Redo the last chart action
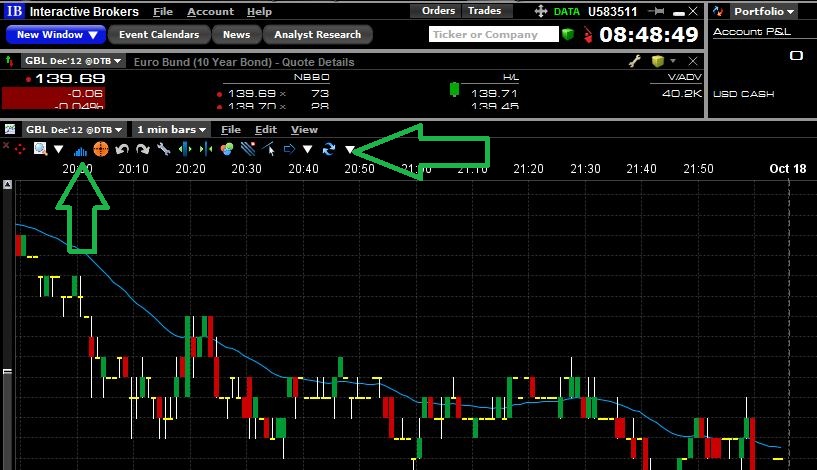The image size is (817, 470). 142,150
